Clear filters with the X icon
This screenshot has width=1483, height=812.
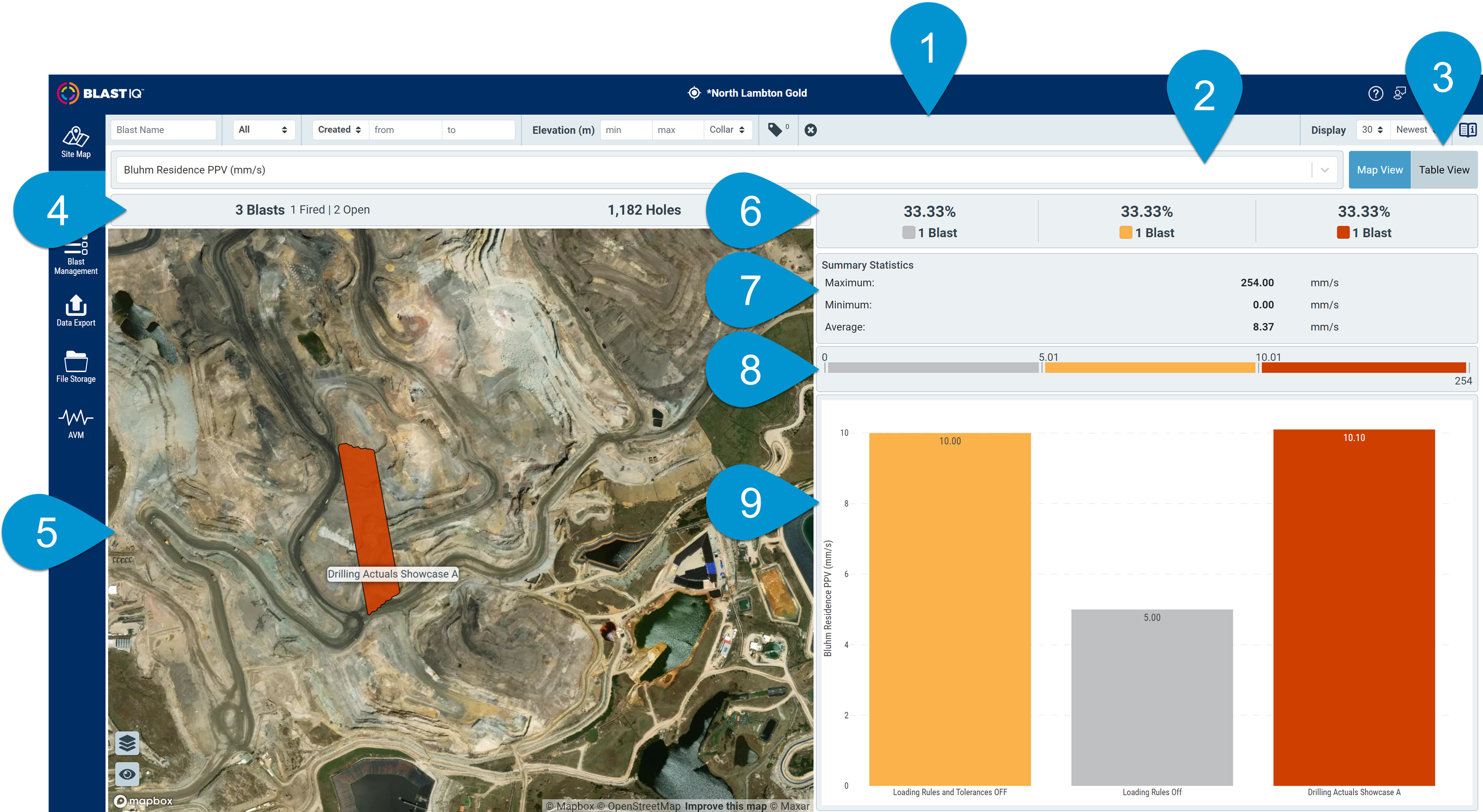(811, 130)
